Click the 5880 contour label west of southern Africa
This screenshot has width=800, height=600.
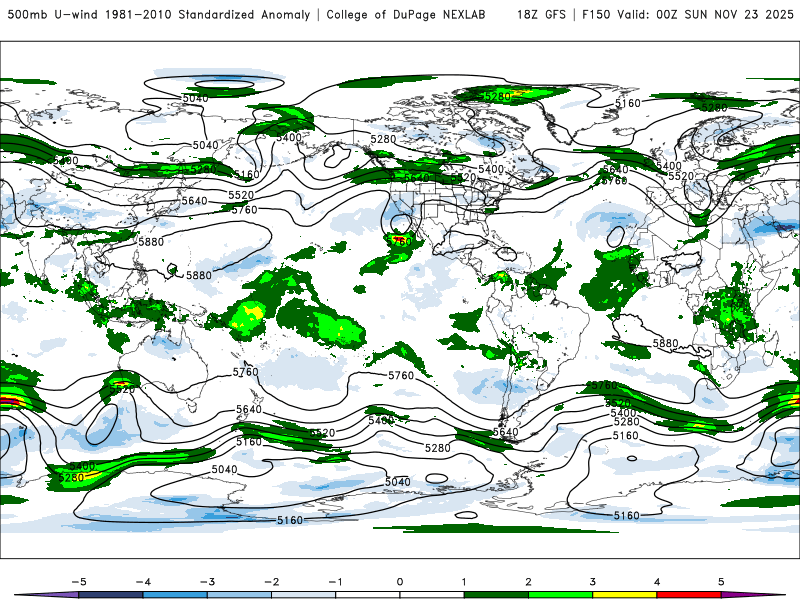(665, 343)
